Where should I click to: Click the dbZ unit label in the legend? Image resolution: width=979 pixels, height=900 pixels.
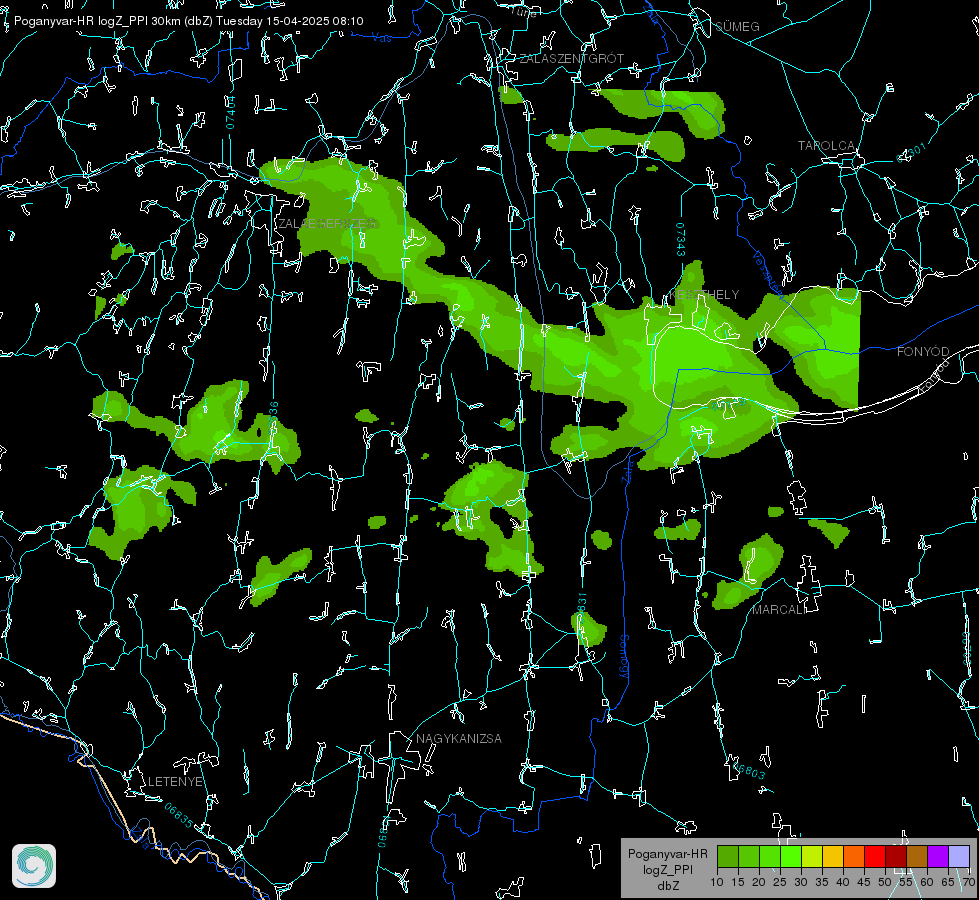click(x=667, y=886)
